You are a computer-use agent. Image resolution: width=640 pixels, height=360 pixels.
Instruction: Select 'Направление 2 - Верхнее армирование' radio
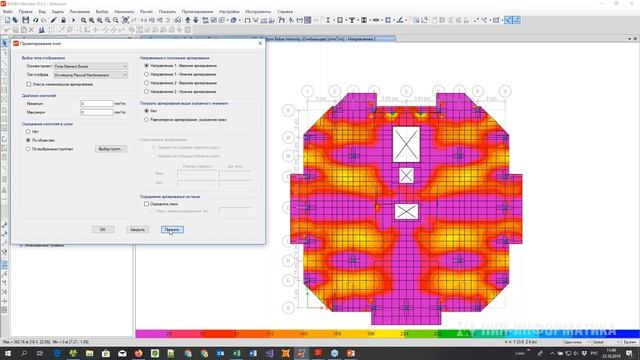147,83
